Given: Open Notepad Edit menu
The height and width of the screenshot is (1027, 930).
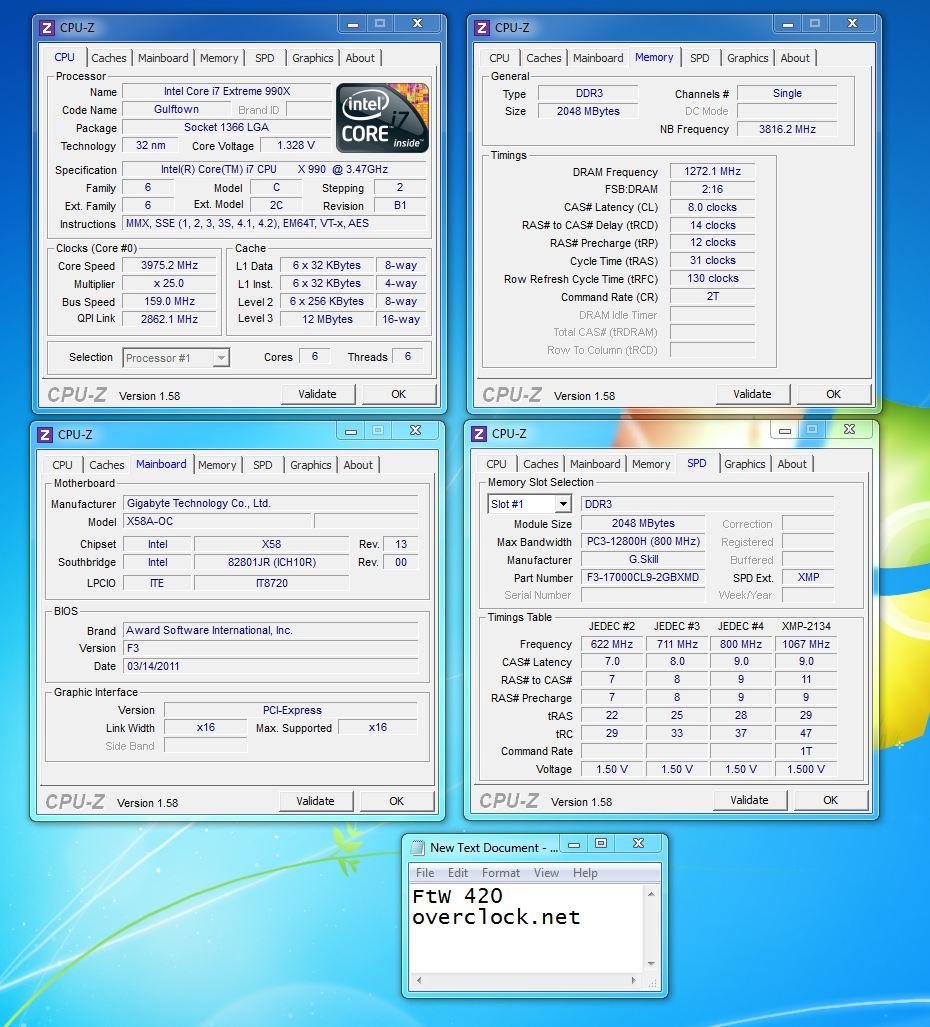Looking at the screenshot, I should 458,873.
